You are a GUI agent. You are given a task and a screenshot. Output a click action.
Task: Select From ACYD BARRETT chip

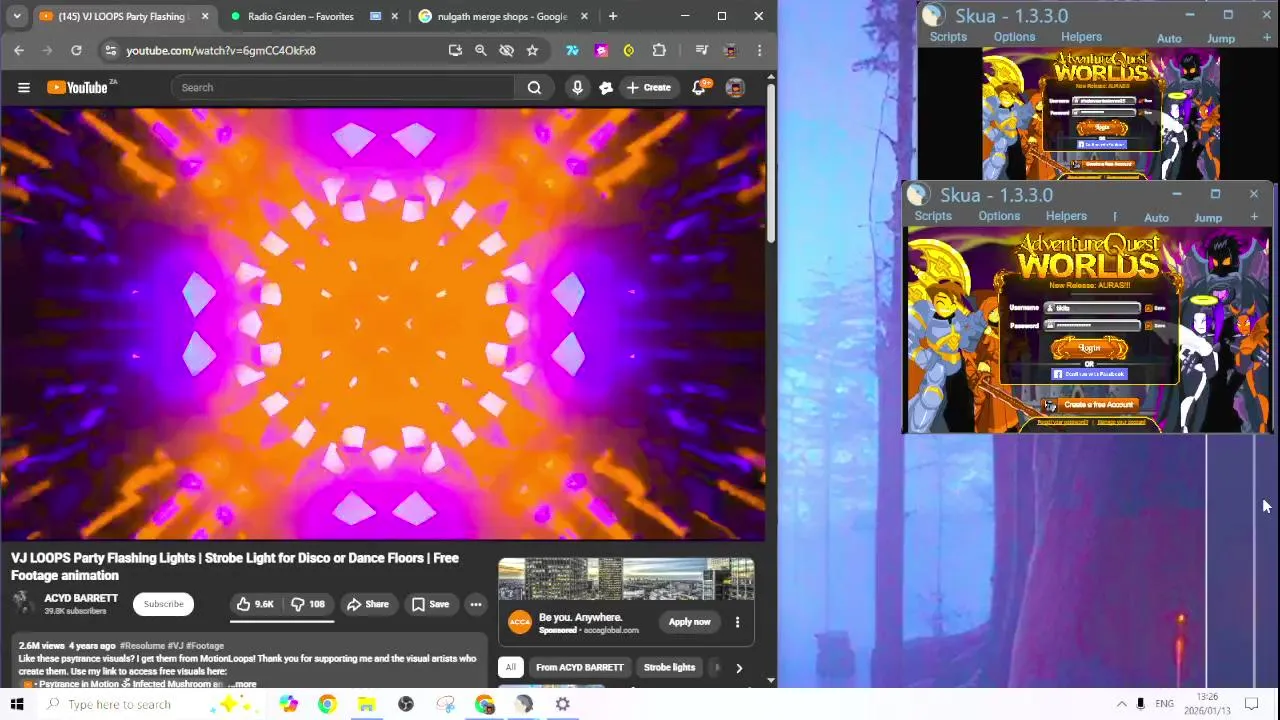point(579,667)
